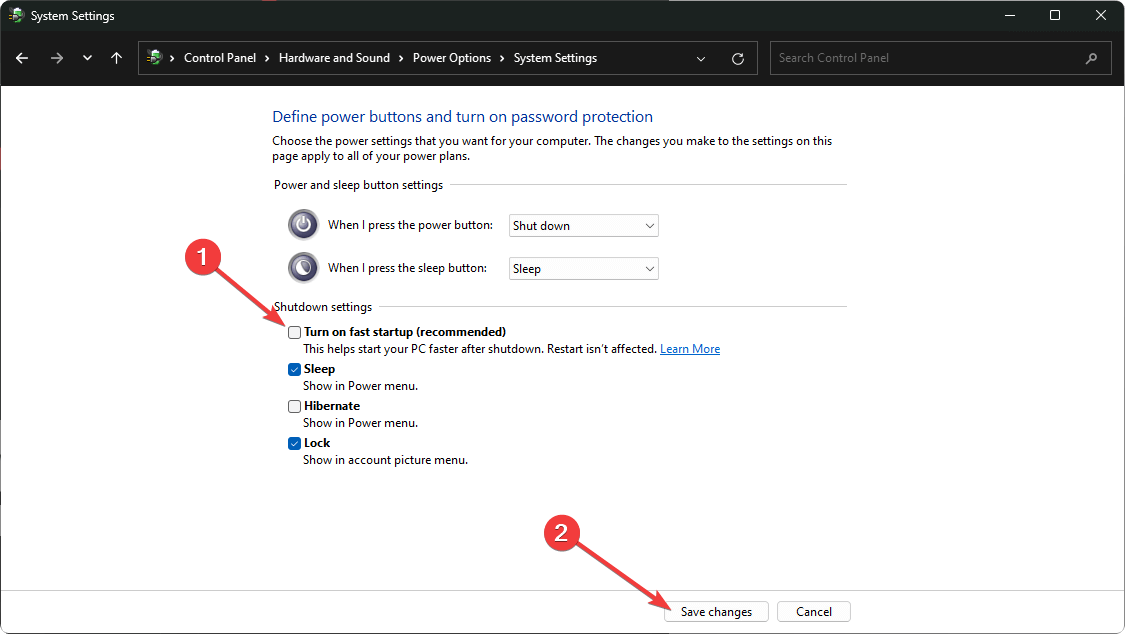Check the Hibernate checkbox

(295, 406)
